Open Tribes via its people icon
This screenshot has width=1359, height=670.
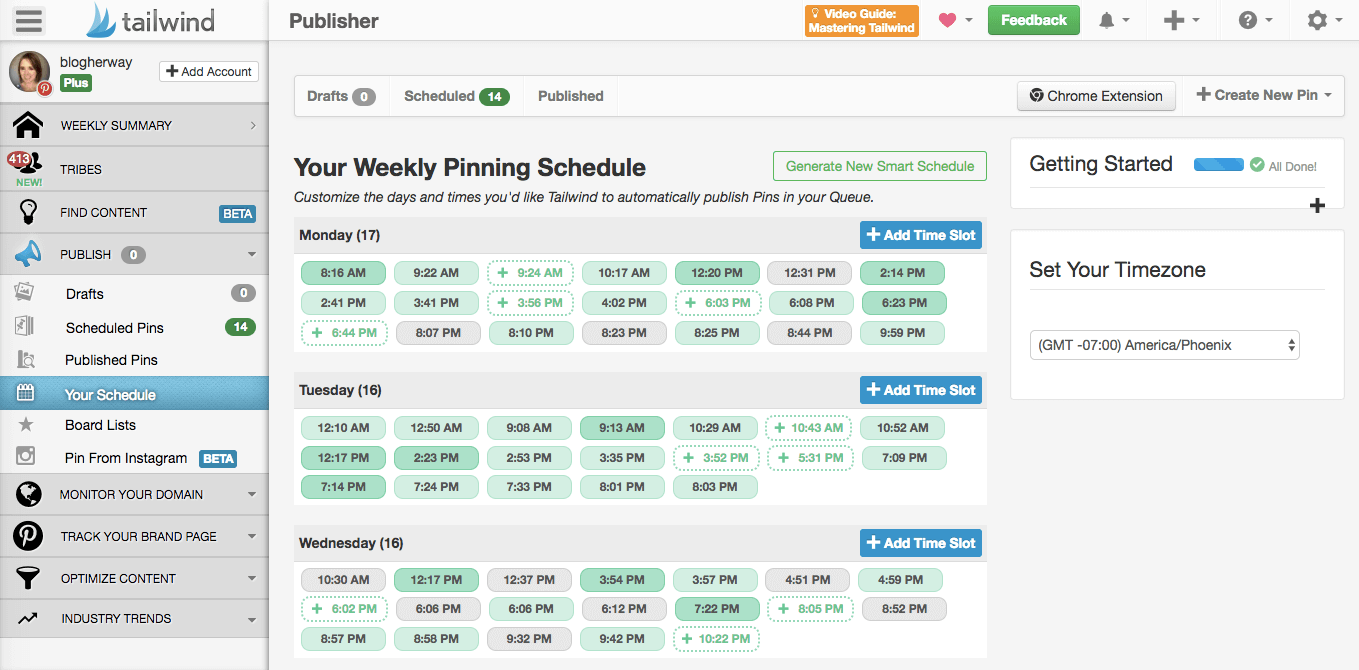pyautogui.click(x=26, y=166)
